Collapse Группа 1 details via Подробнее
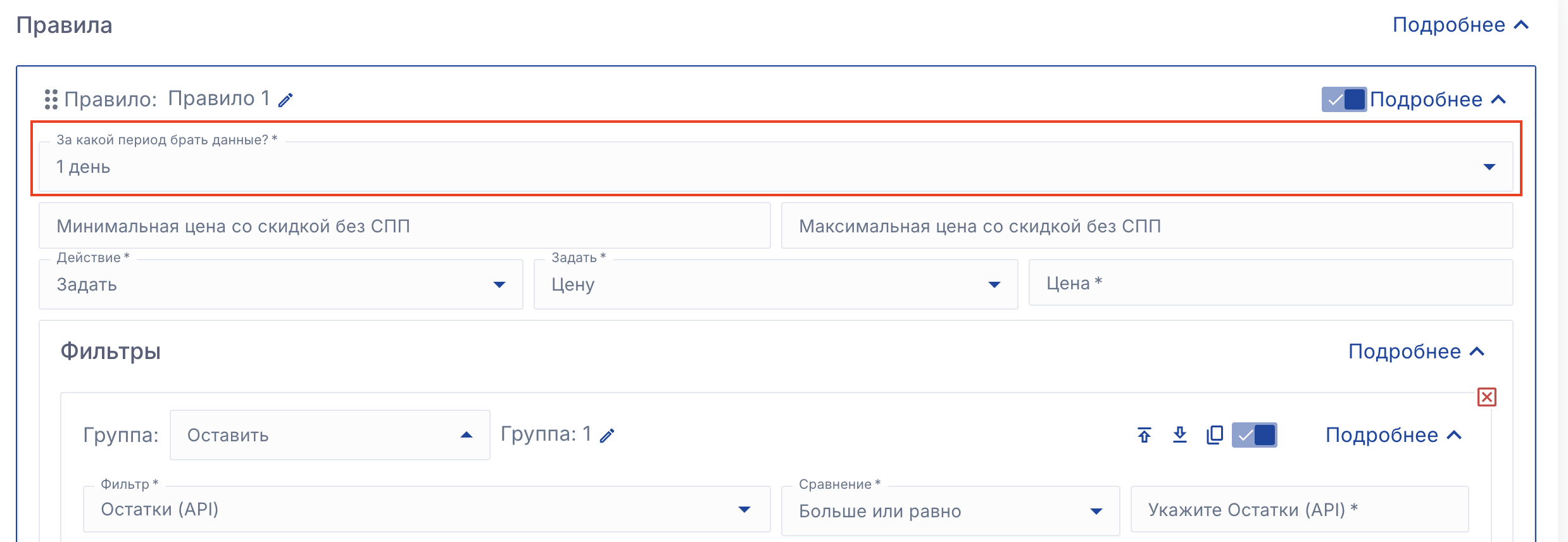The image size is (1568, 542). point(1393,435)
